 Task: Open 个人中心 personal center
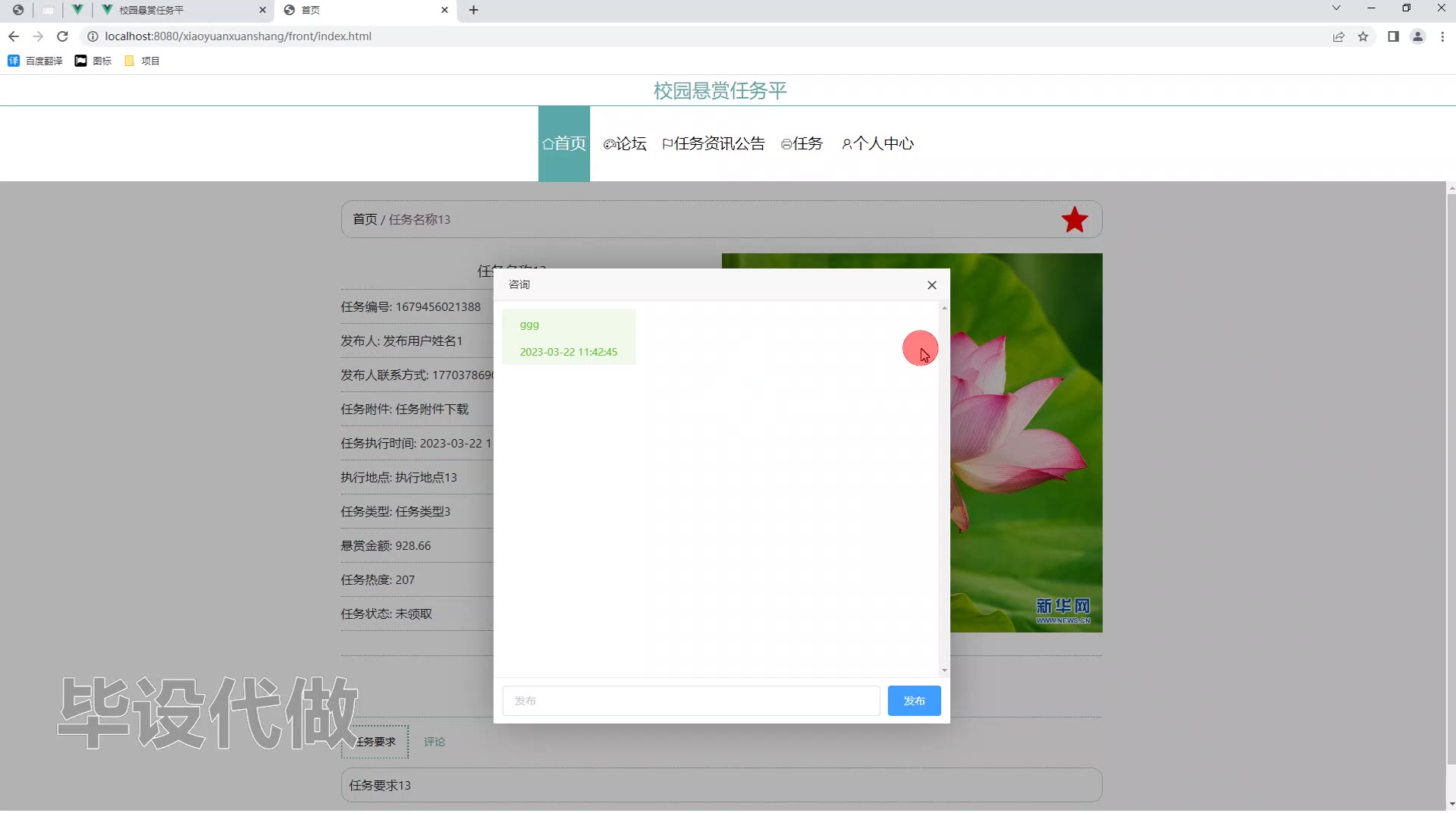(x=877, y=143)
